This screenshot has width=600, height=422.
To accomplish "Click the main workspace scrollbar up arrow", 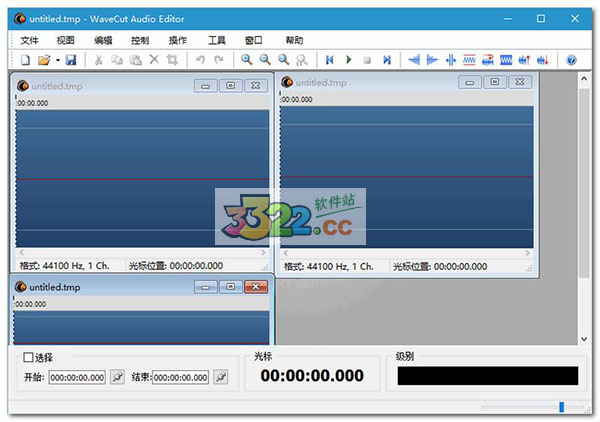I will [x=584, y=79].
